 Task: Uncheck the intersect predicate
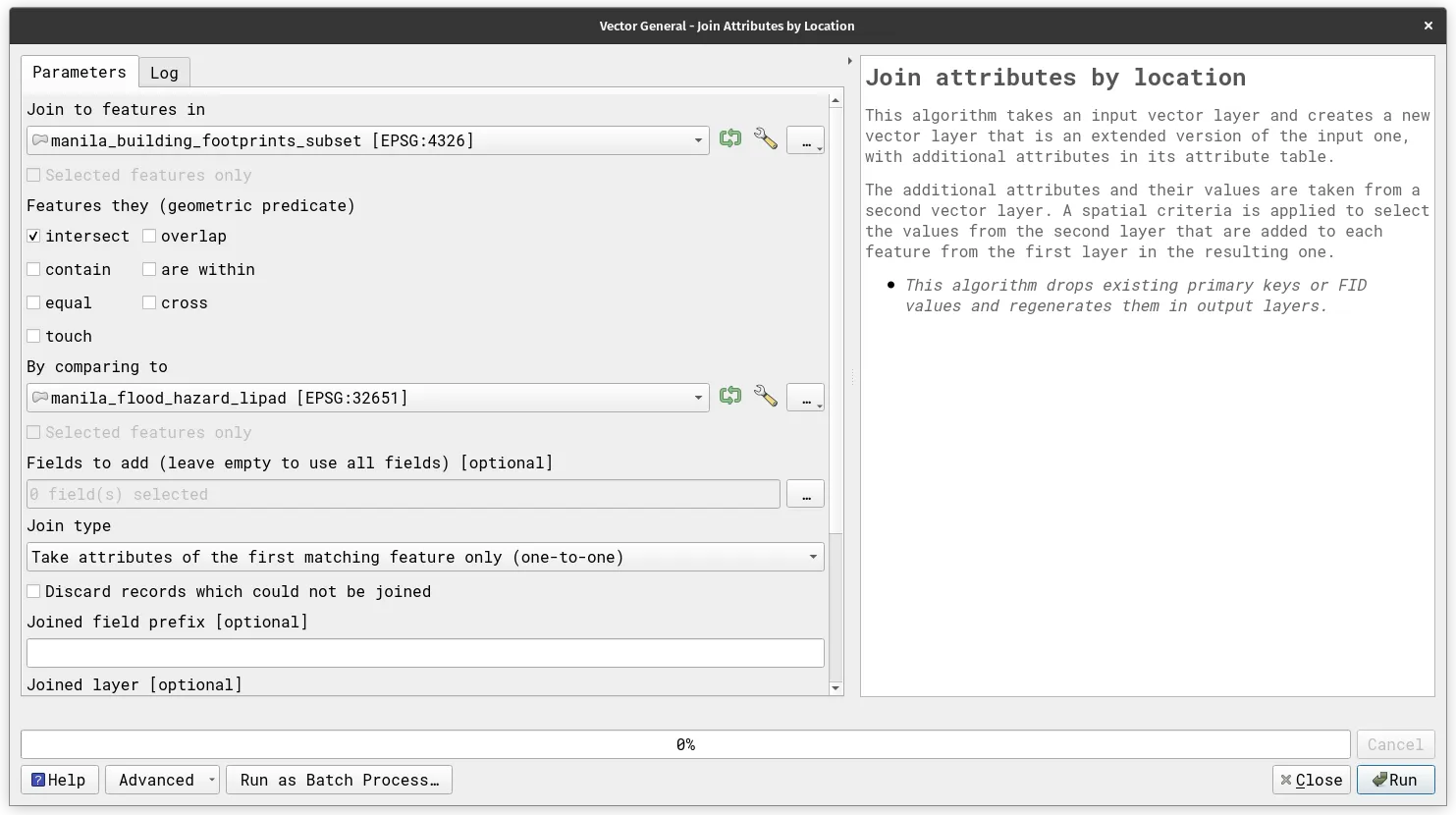click(34, 237)
